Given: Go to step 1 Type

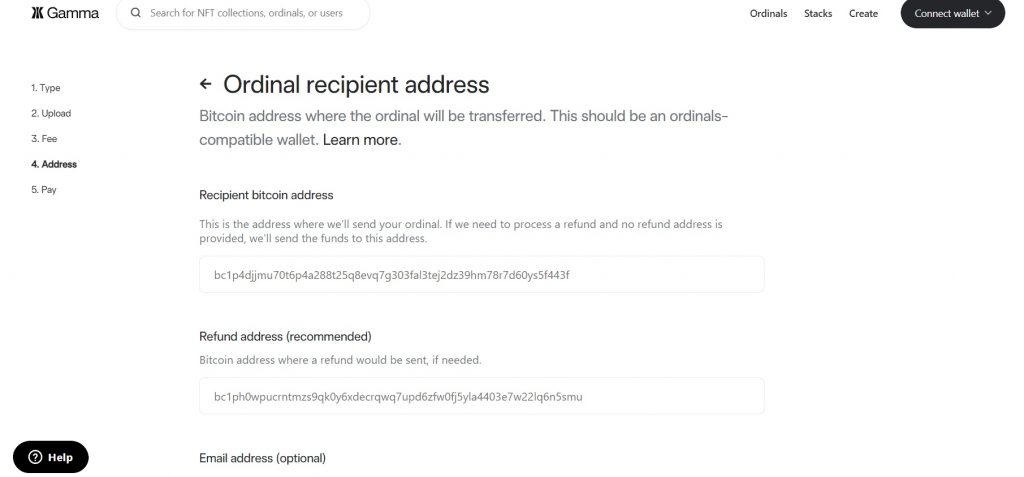Looking at the screenshot, I should (46, 88).
